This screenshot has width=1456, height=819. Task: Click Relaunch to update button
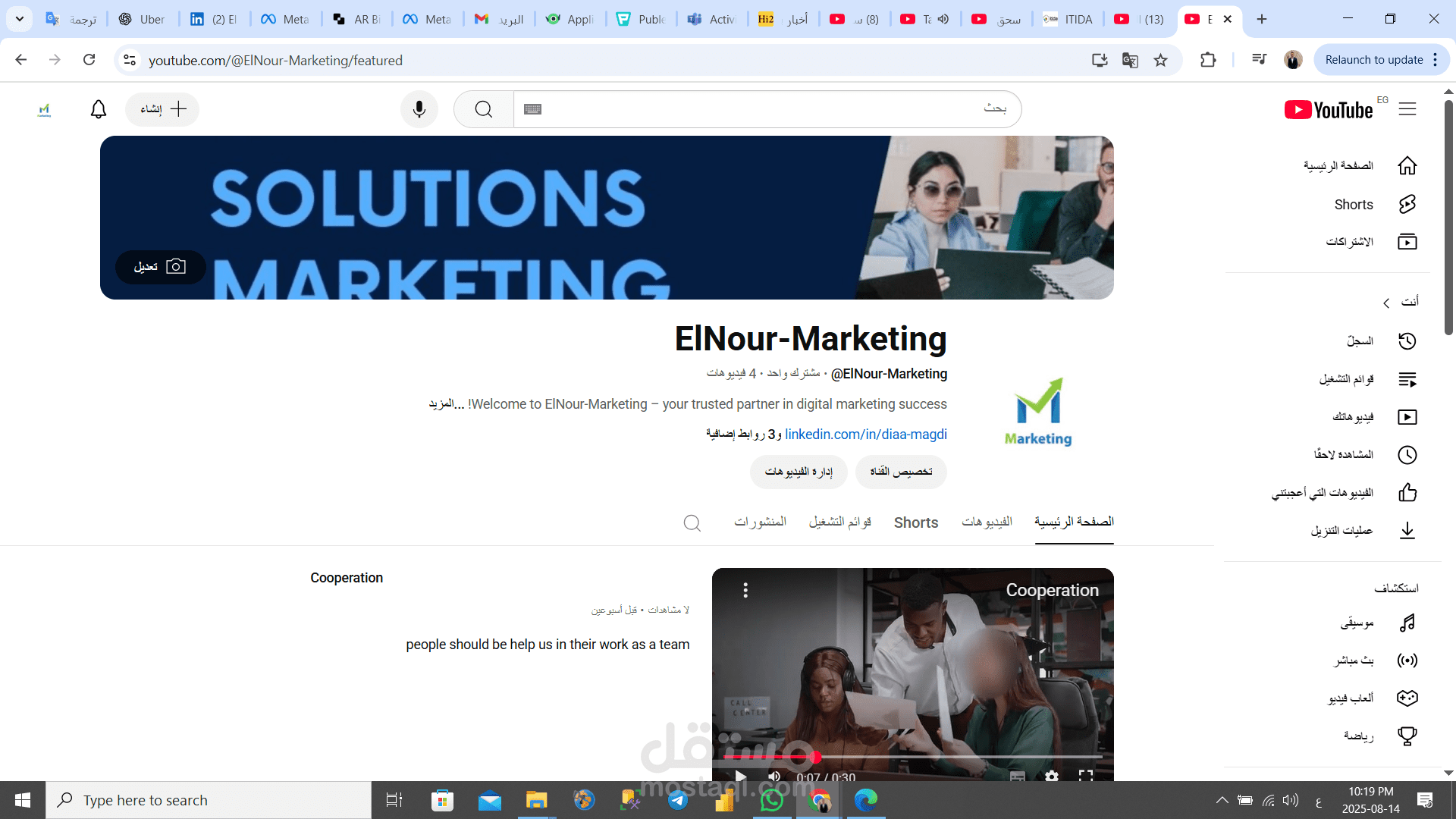1373,60
